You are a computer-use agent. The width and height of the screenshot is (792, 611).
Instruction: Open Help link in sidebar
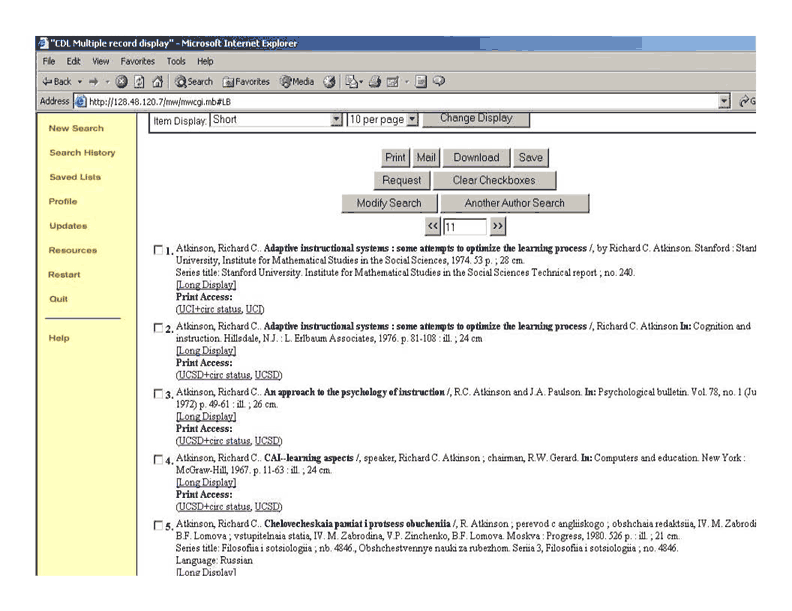[59, 338]
